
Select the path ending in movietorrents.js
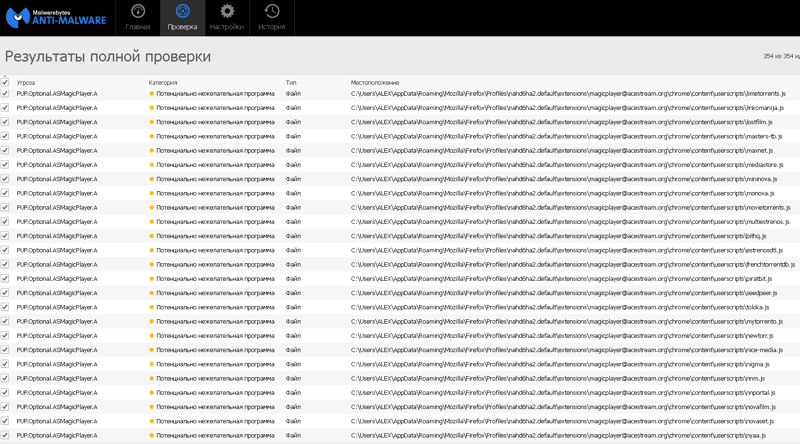(x=570, y=207)
